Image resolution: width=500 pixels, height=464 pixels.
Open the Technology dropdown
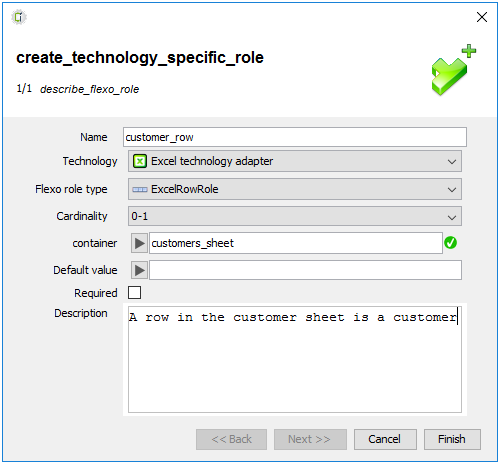[x=295, y=161]
